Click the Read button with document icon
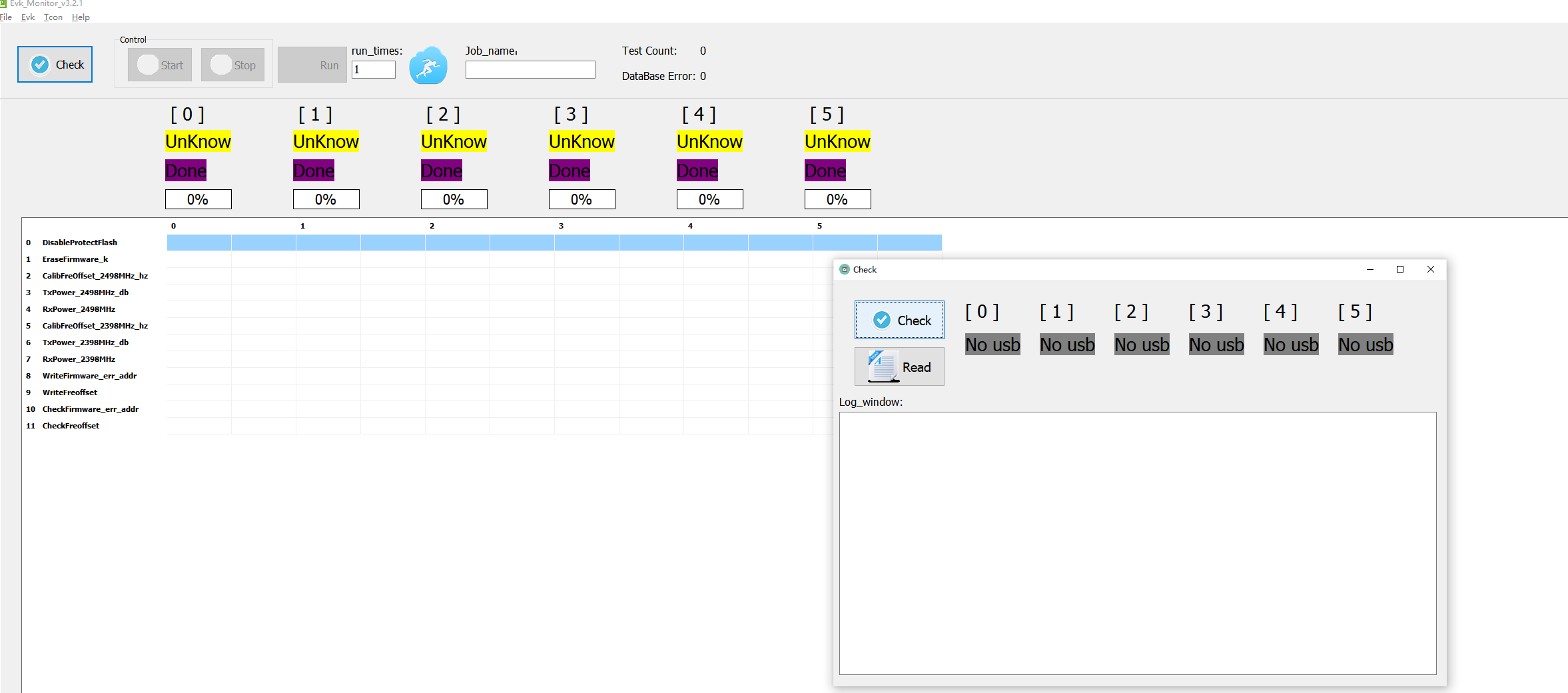 (x=899, y=367)
